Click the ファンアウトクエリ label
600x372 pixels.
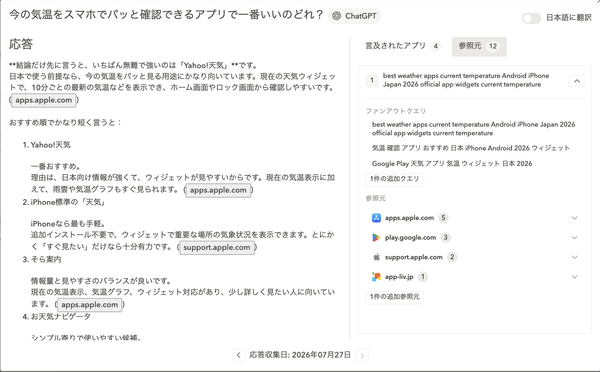[x=396, y=111]
